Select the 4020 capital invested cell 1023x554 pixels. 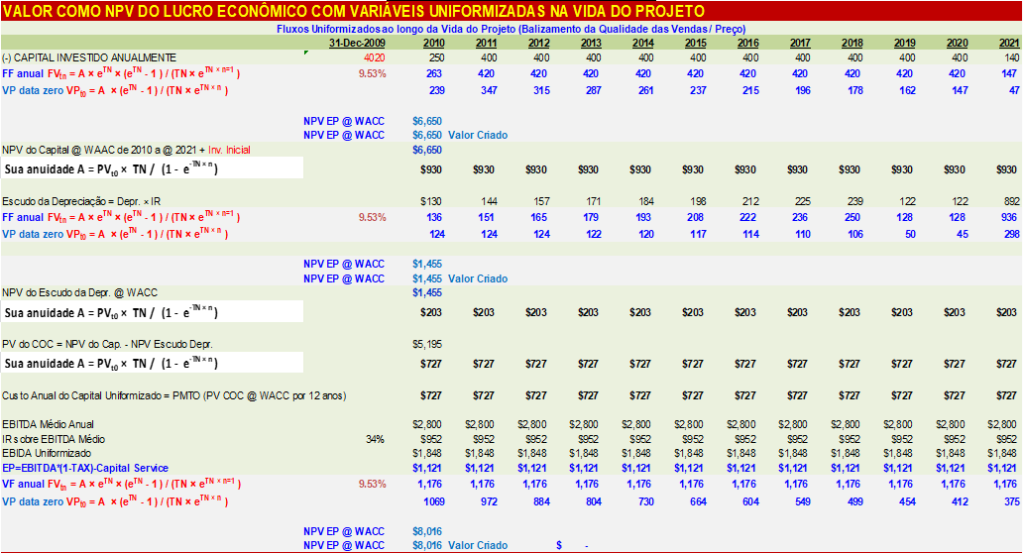pos(372,58)
